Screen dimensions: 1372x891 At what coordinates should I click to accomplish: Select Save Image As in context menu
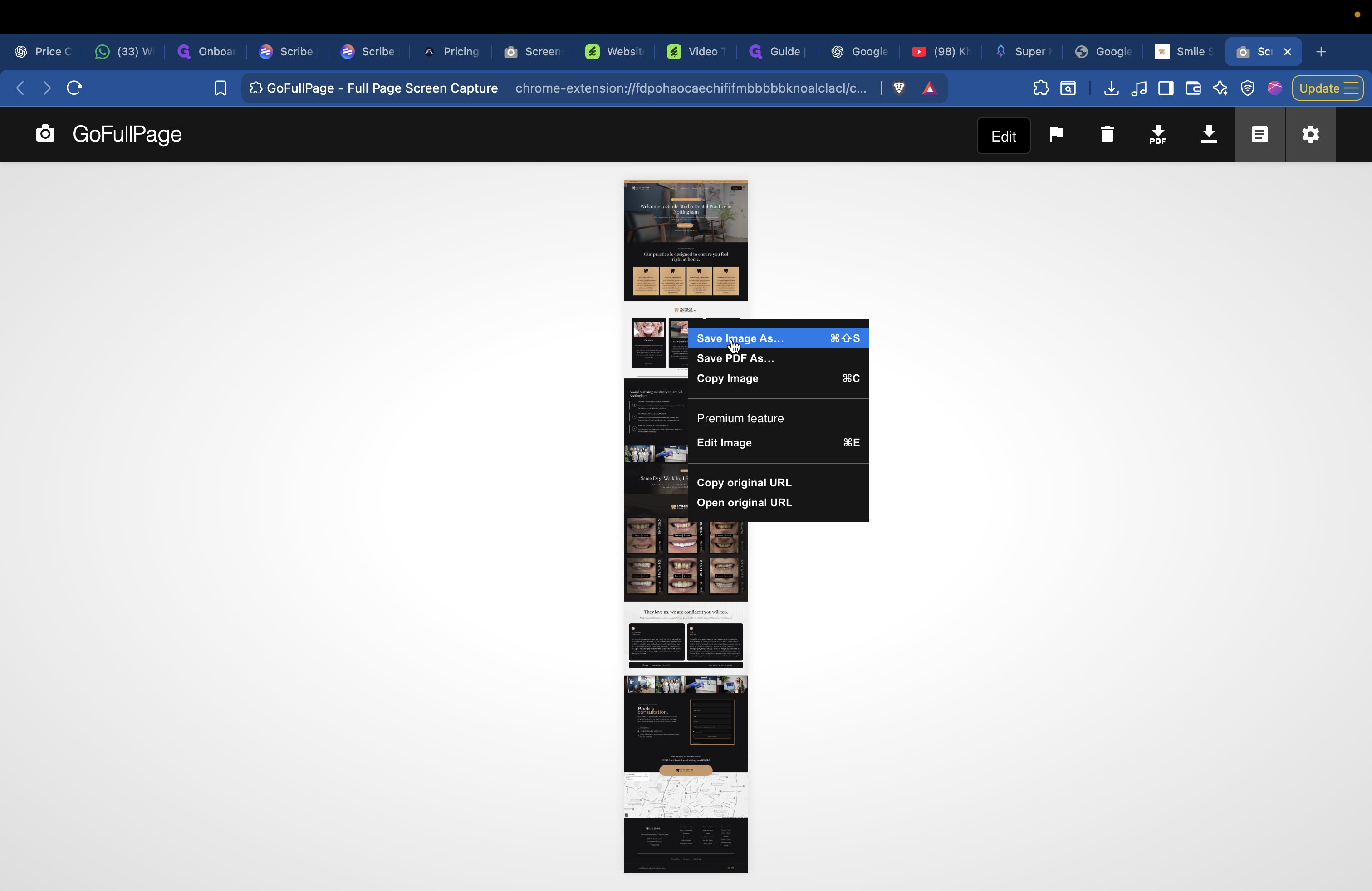click(x=741, y=338)
